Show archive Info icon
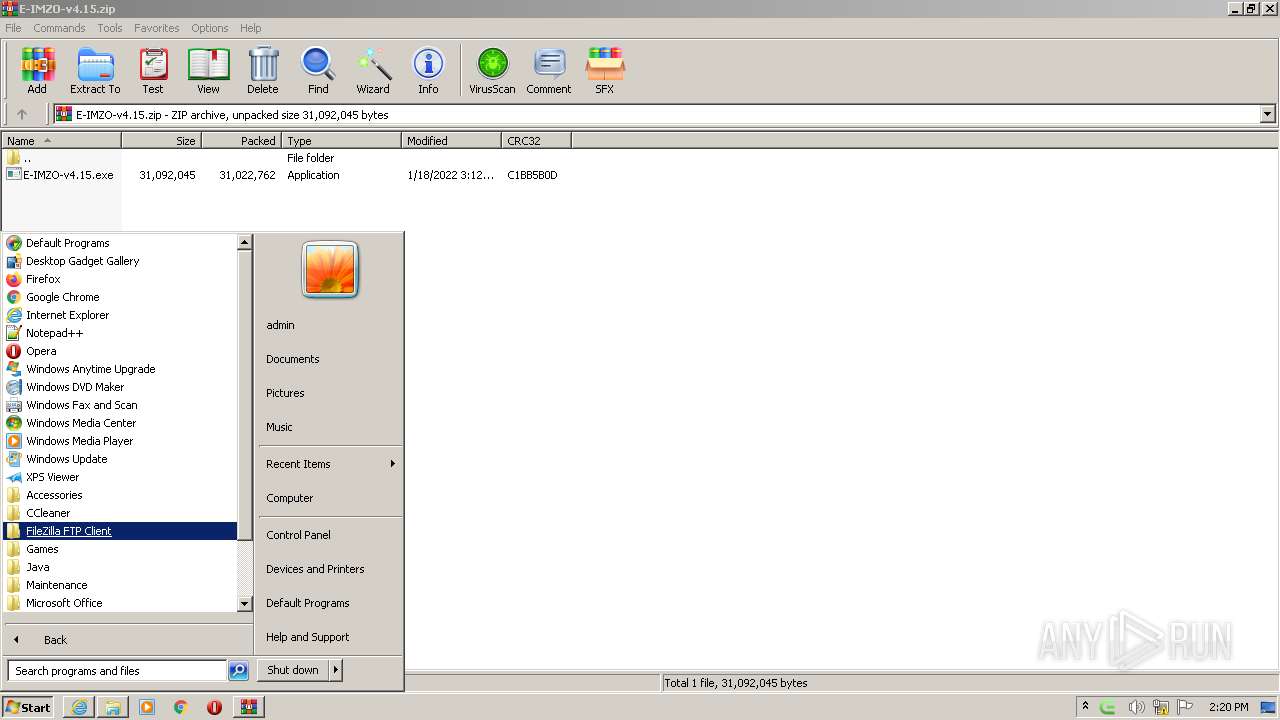1280x720 pixels. tap(428, 70)
